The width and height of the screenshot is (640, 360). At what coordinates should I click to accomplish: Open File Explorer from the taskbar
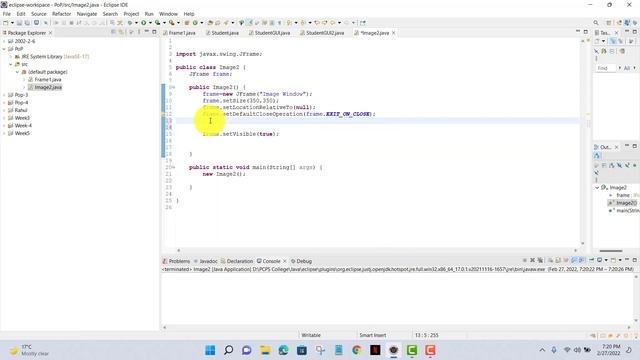265,350
